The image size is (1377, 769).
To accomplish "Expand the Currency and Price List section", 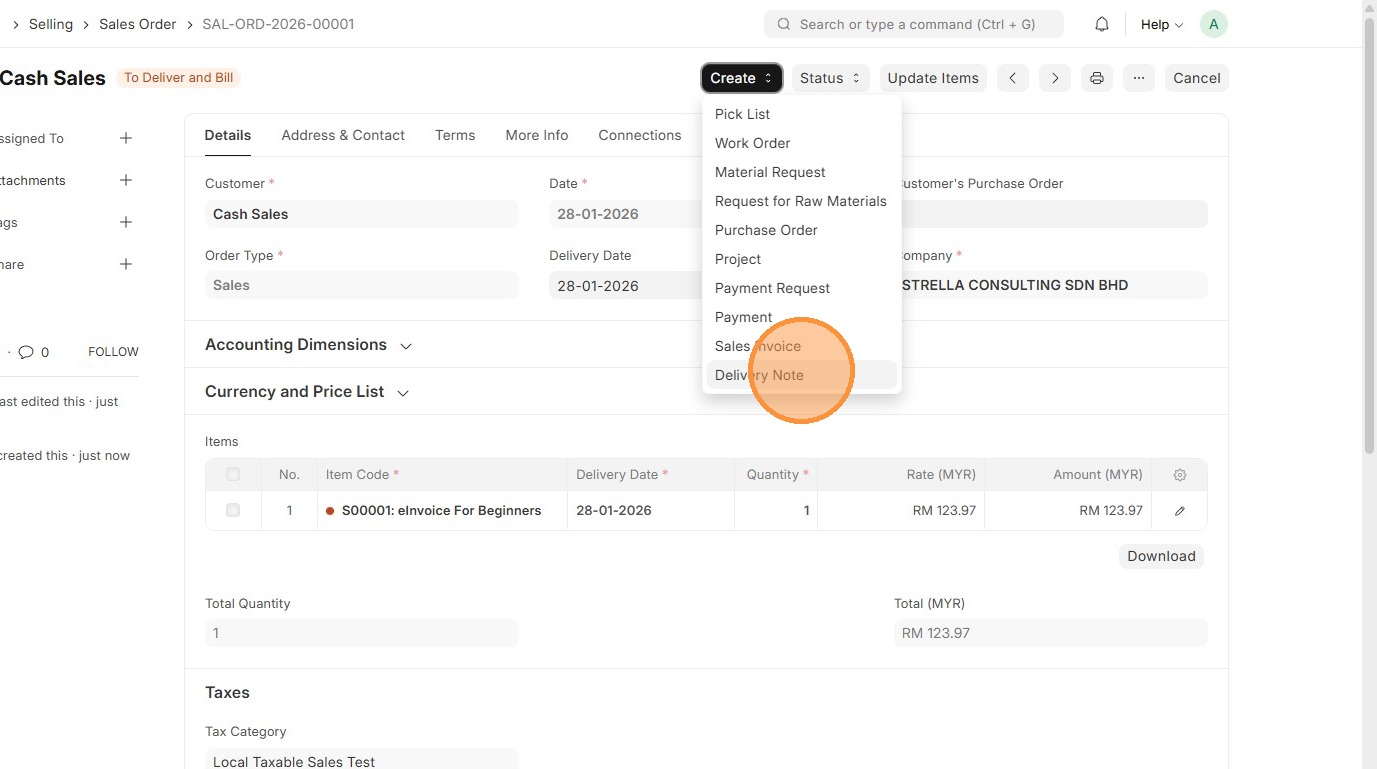I will [307, 392].
